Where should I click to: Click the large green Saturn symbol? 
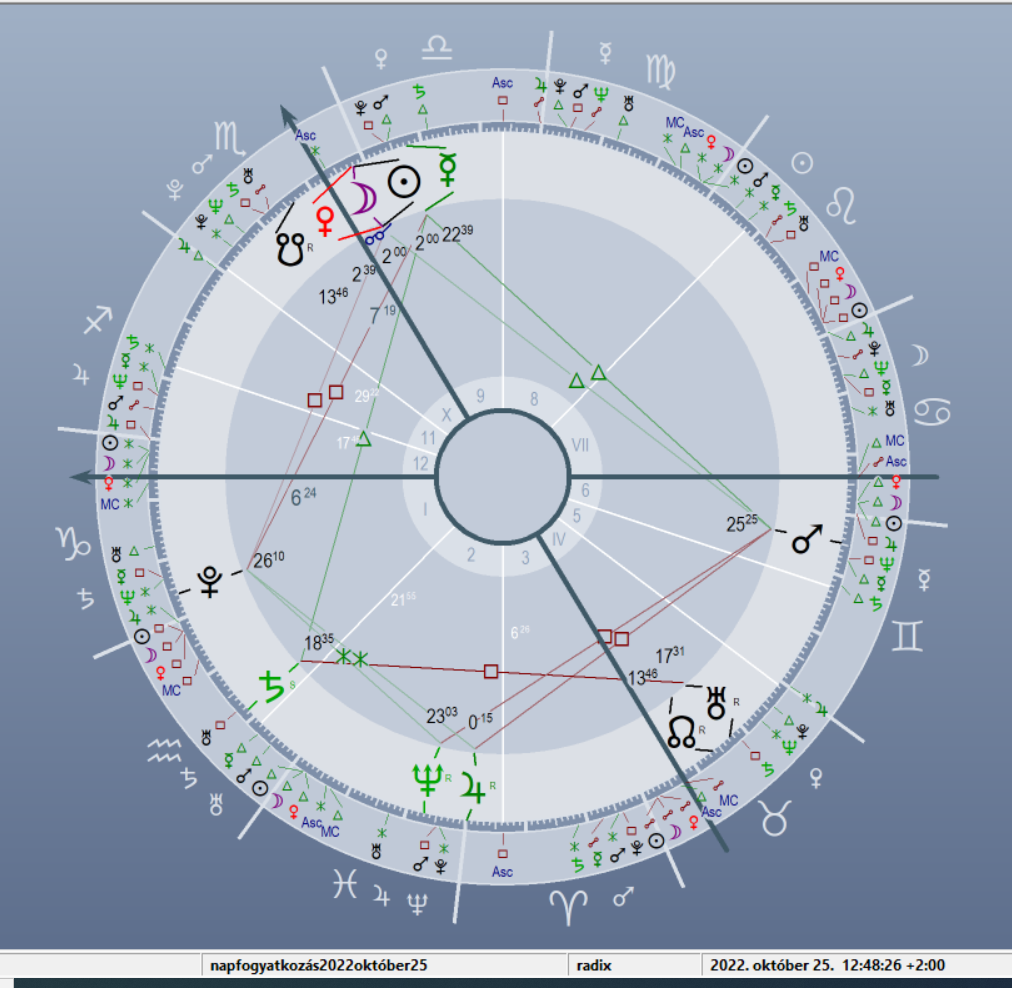point(271,685)
